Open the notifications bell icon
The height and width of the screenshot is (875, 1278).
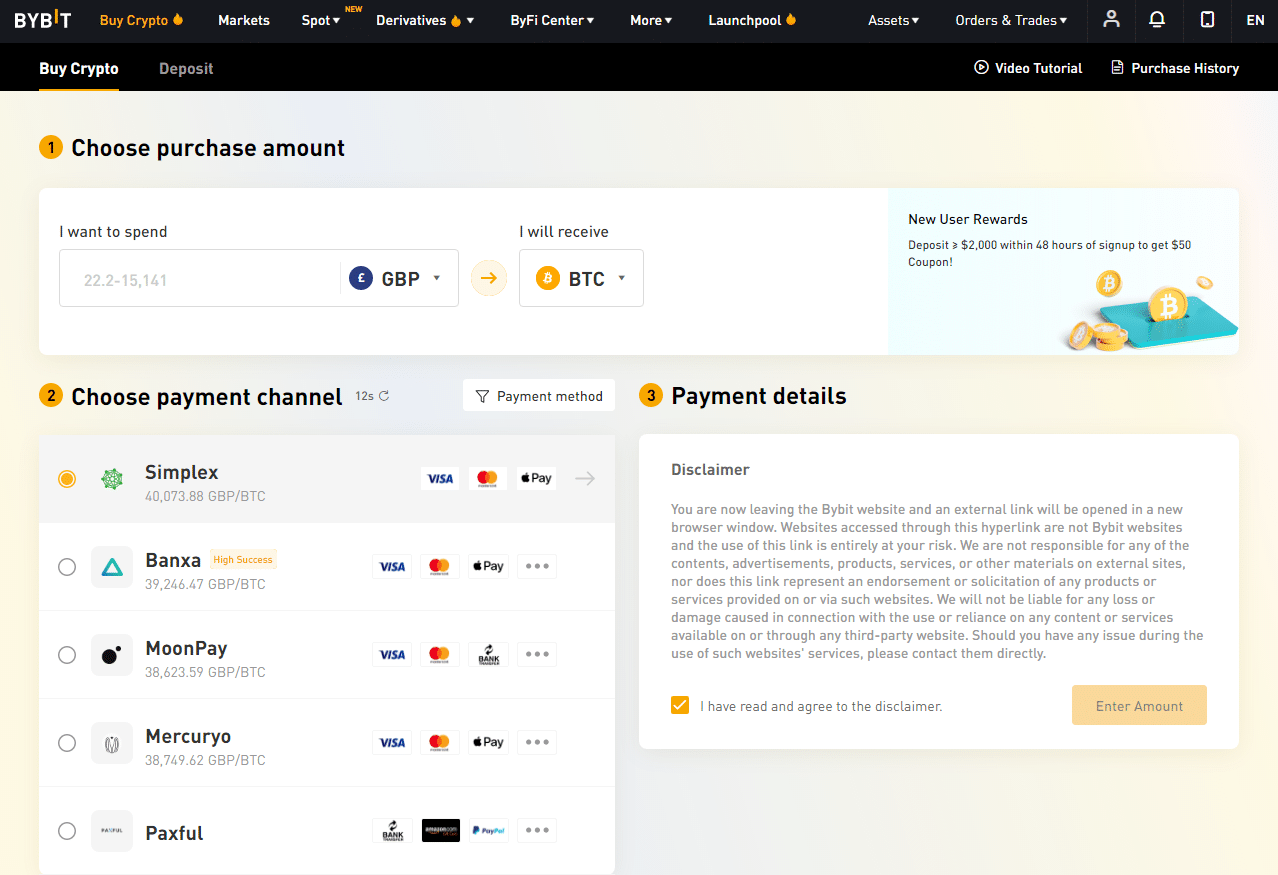click(x=1157, y=20)
